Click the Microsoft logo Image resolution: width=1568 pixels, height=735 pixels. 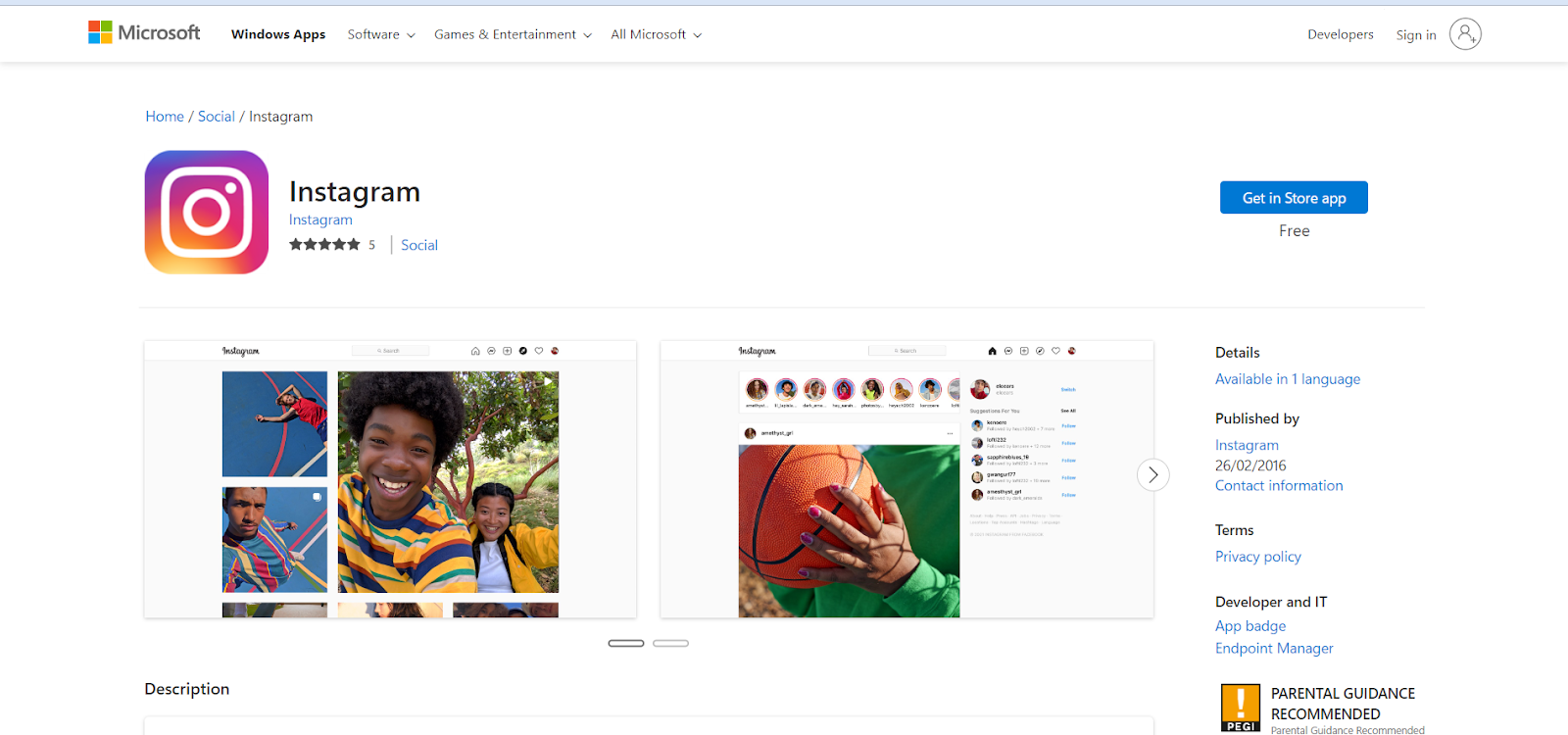144,32
